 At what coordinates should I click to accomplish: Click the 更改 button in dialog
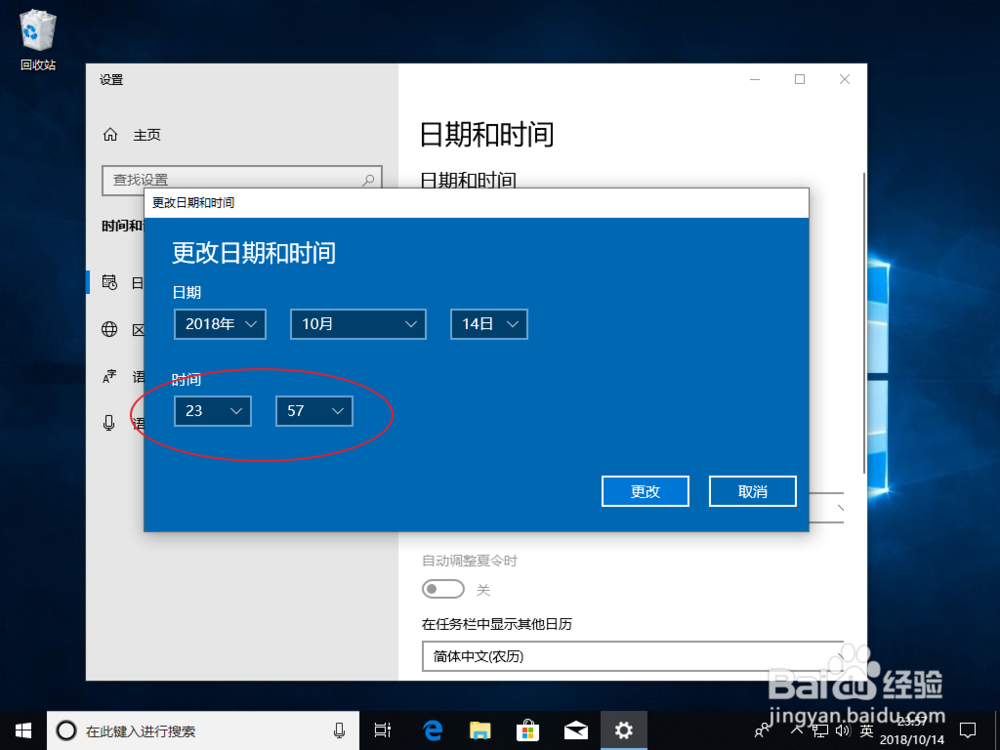645,492
